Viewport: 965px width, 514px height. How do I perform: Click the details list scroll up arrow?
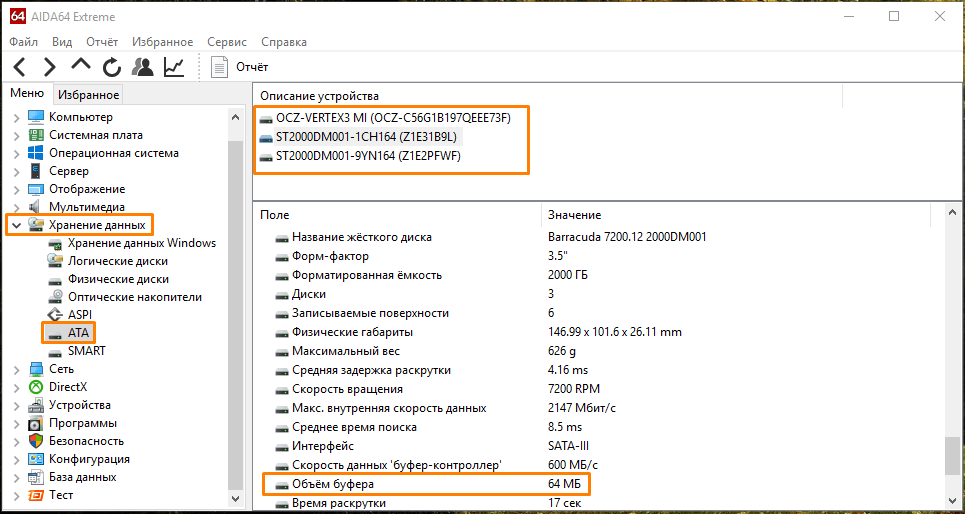click(x=952, y=213)
